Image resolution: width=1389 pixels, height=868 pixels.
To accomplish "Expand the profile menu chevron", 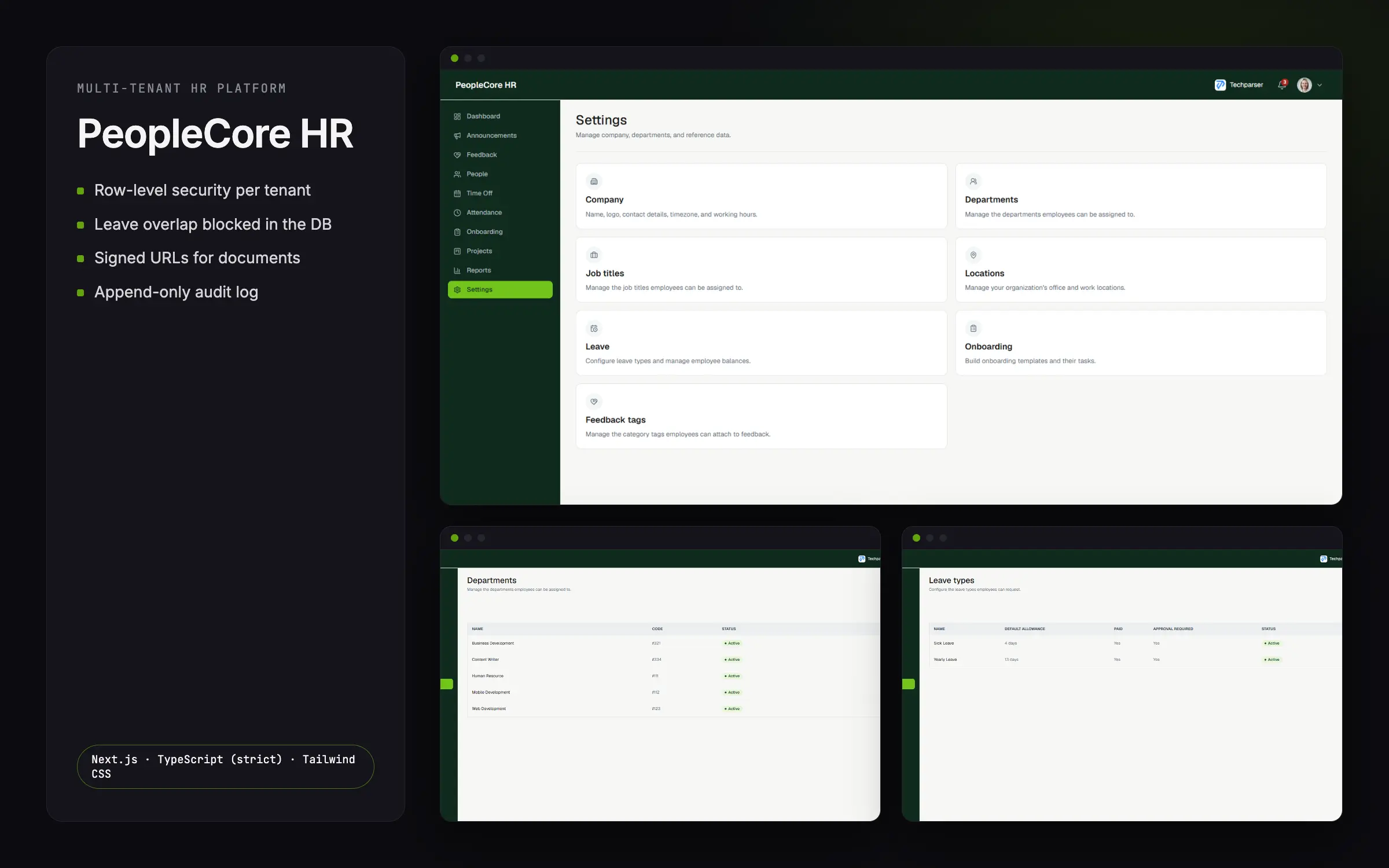I will (1320, 85).
